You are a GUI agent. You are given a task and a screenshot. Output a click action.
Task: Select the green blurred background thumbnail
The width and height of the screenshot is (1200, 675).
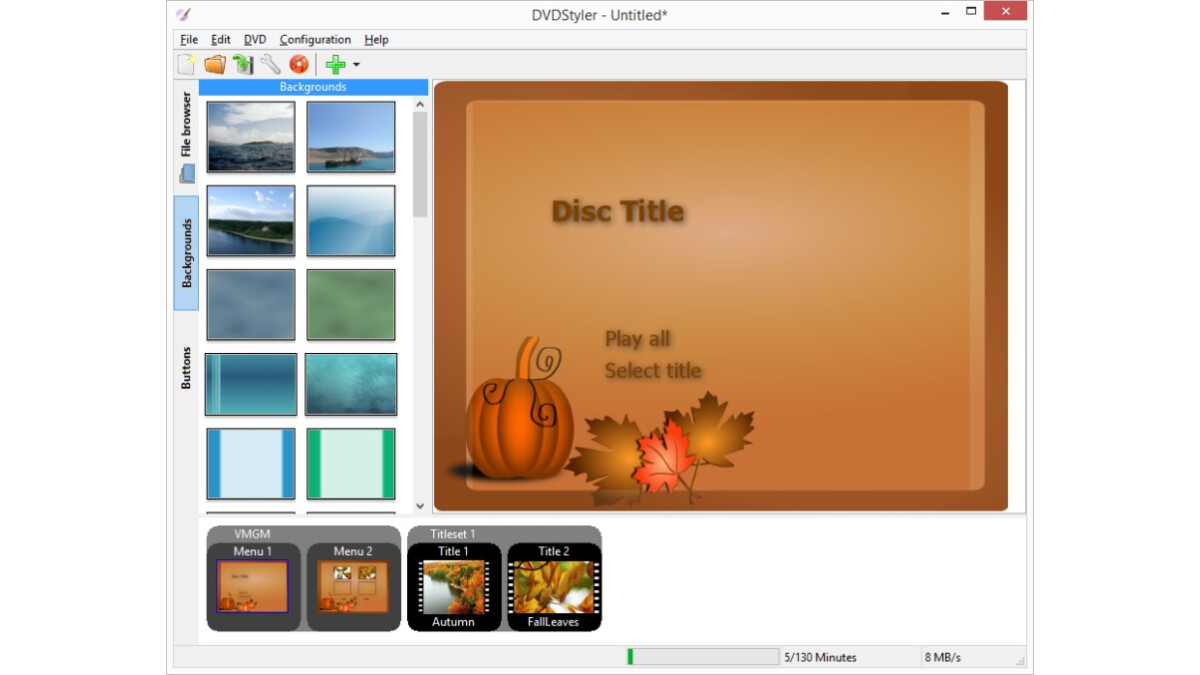[x=351, y=305]
